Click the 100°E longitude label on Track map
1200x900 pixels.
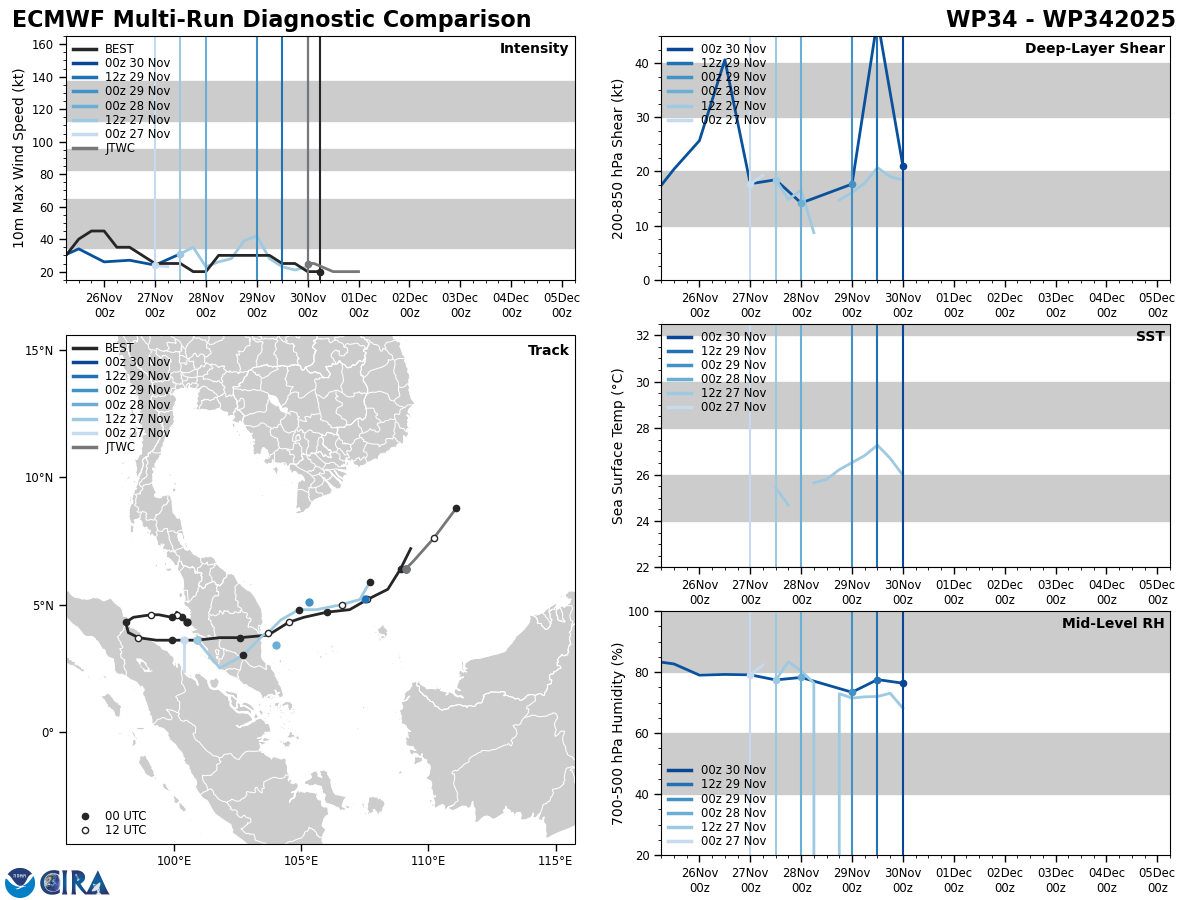pos(174,862)
